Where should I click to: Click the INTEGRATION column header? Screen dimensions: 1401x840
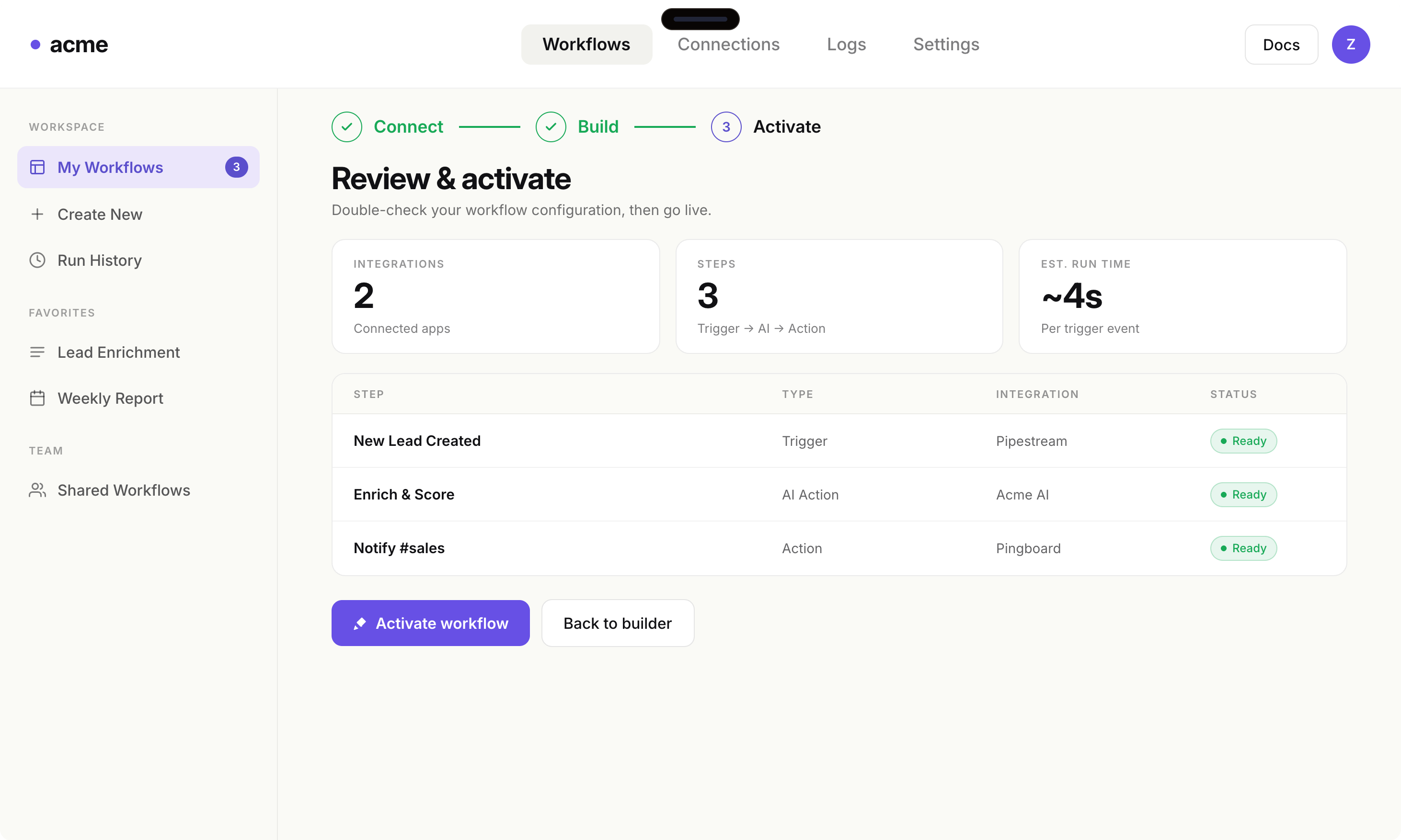coord(1037,394)
